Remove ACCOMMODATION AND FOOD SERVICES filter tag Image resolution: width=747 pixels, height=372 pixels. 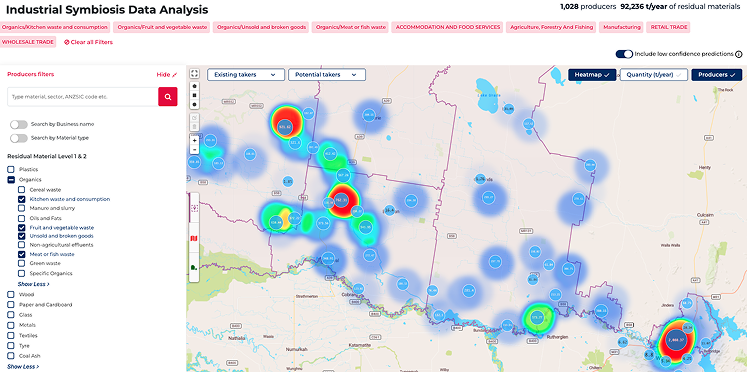pos(447,27)
